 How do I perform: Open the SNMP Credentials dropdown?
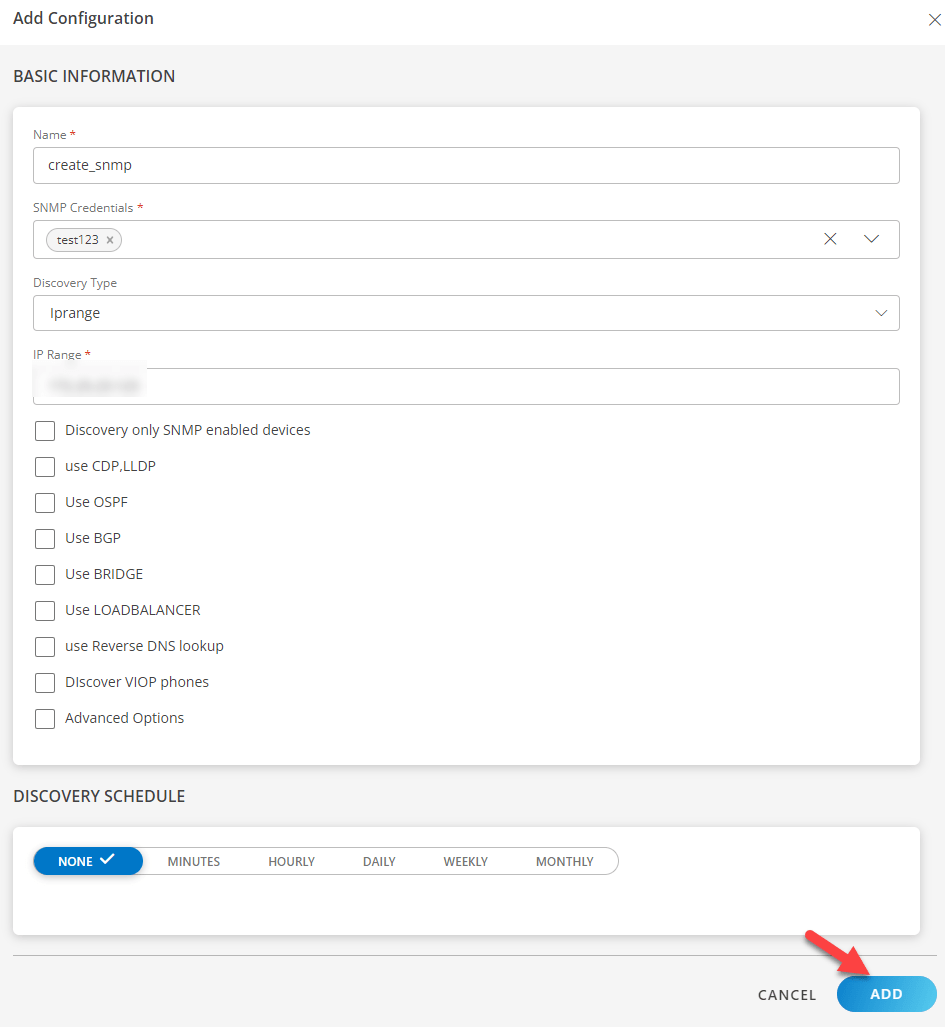pyautogui.click(x=871, y=239)
